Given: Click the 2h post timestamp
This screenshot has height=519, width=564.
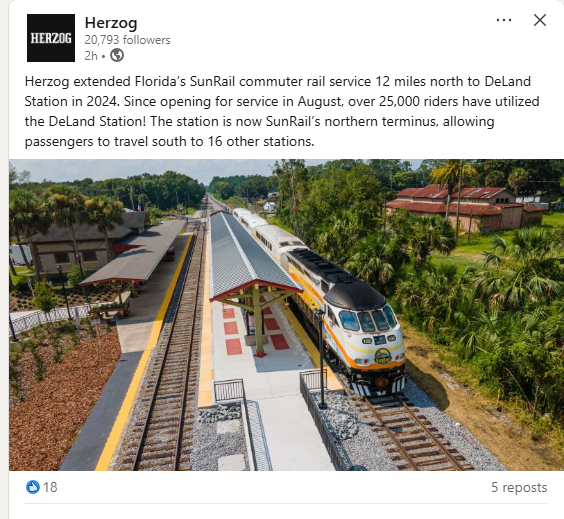Looking at the screenshot, I should [x=91, y=56].
